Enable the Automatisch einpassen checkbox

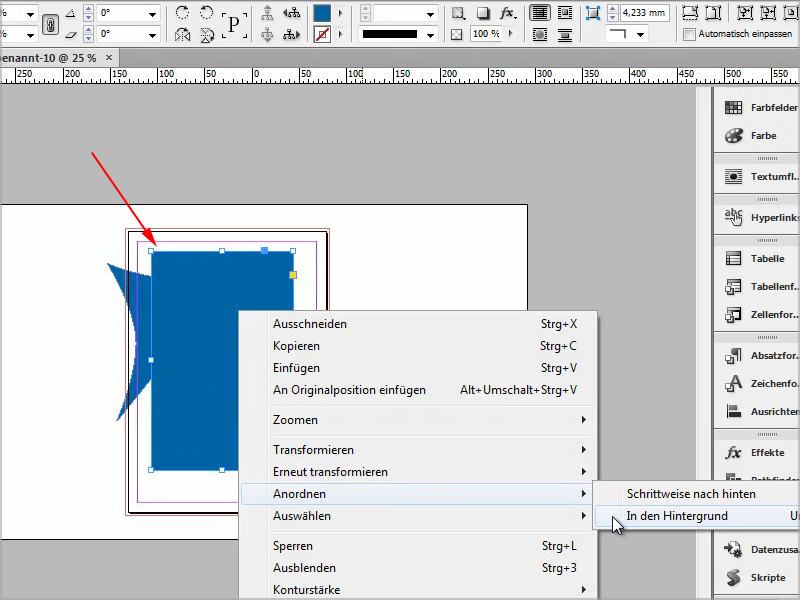tap(687, 33)
